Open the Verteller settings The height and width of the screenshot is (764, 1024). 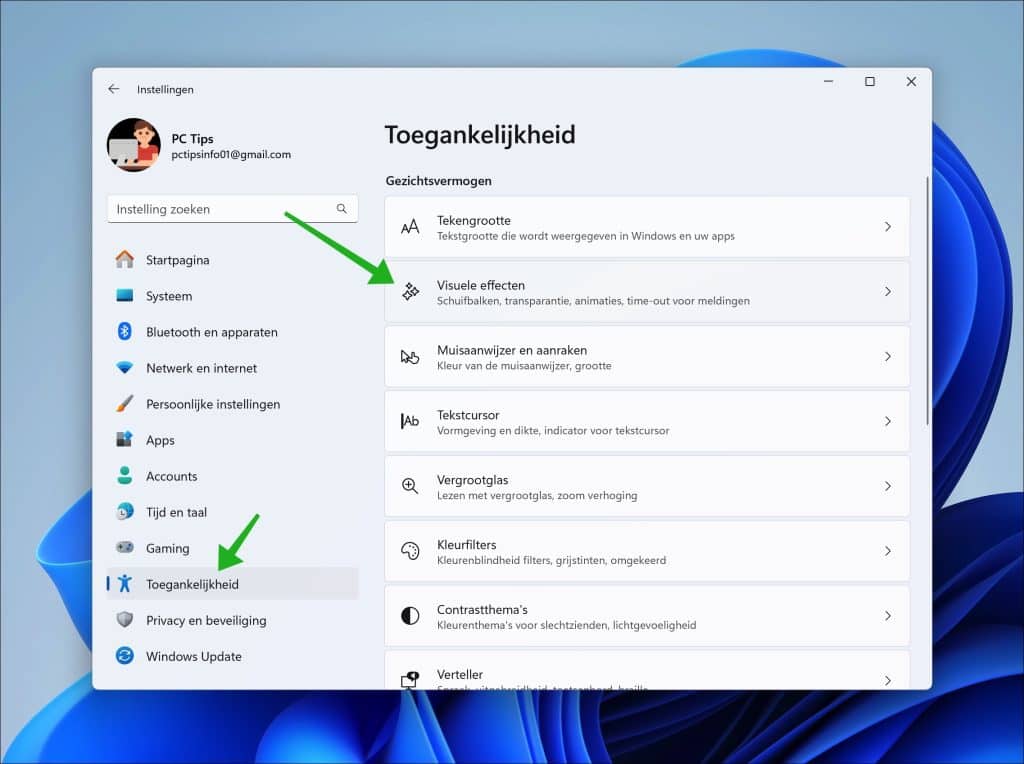coord(647,670)
